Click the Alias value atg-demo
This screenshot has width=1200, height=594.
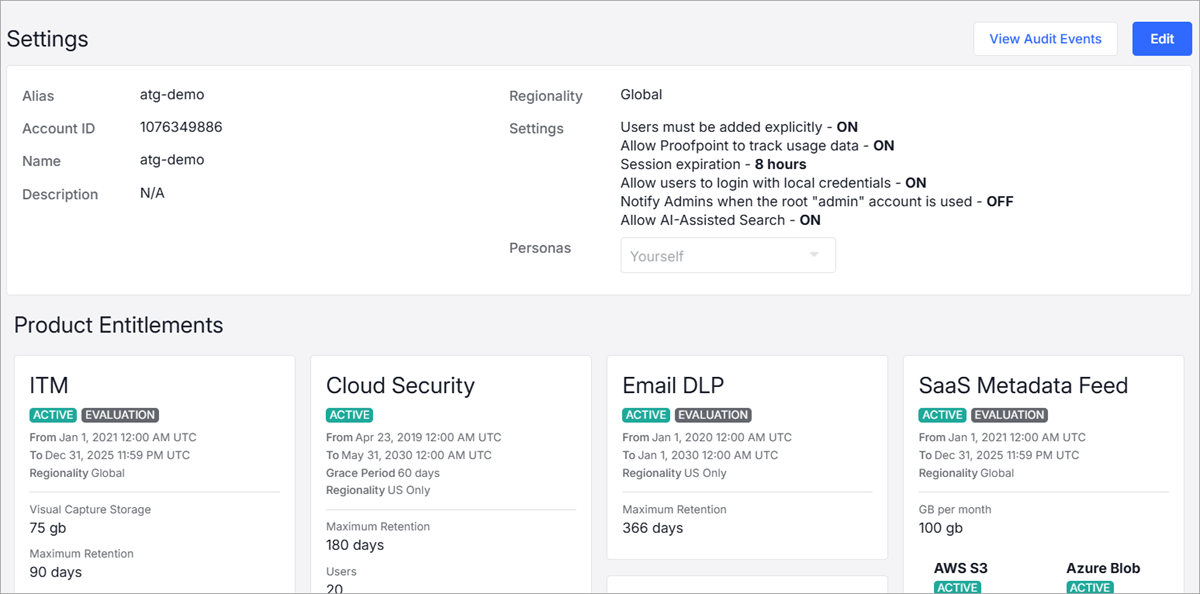click(x=172, y=95)
